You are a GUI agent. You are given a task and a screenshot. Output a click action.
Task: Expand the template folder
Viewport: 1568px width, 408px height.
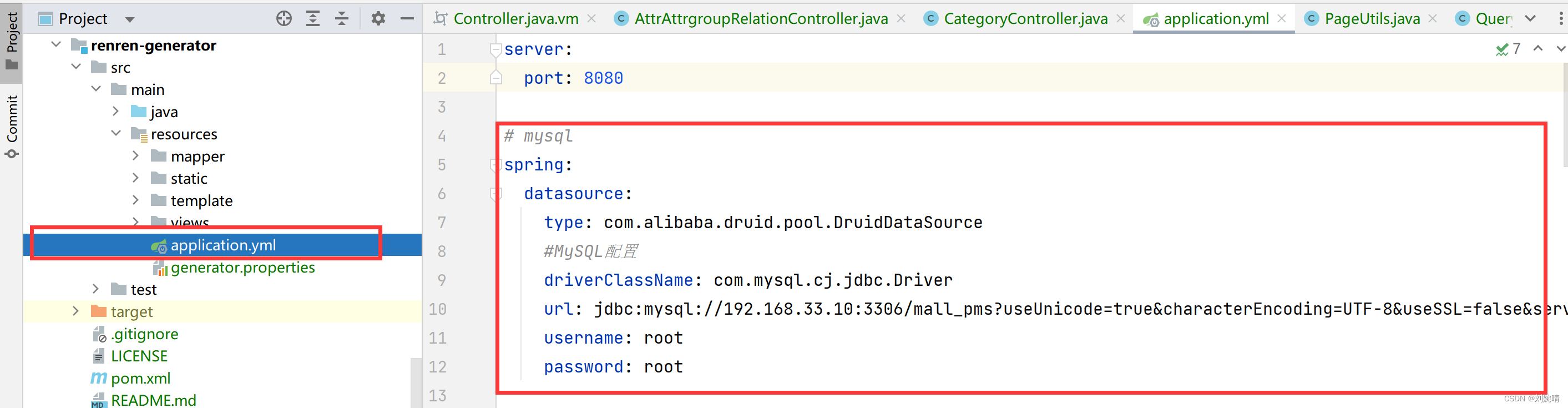click(x=136, y=200)
